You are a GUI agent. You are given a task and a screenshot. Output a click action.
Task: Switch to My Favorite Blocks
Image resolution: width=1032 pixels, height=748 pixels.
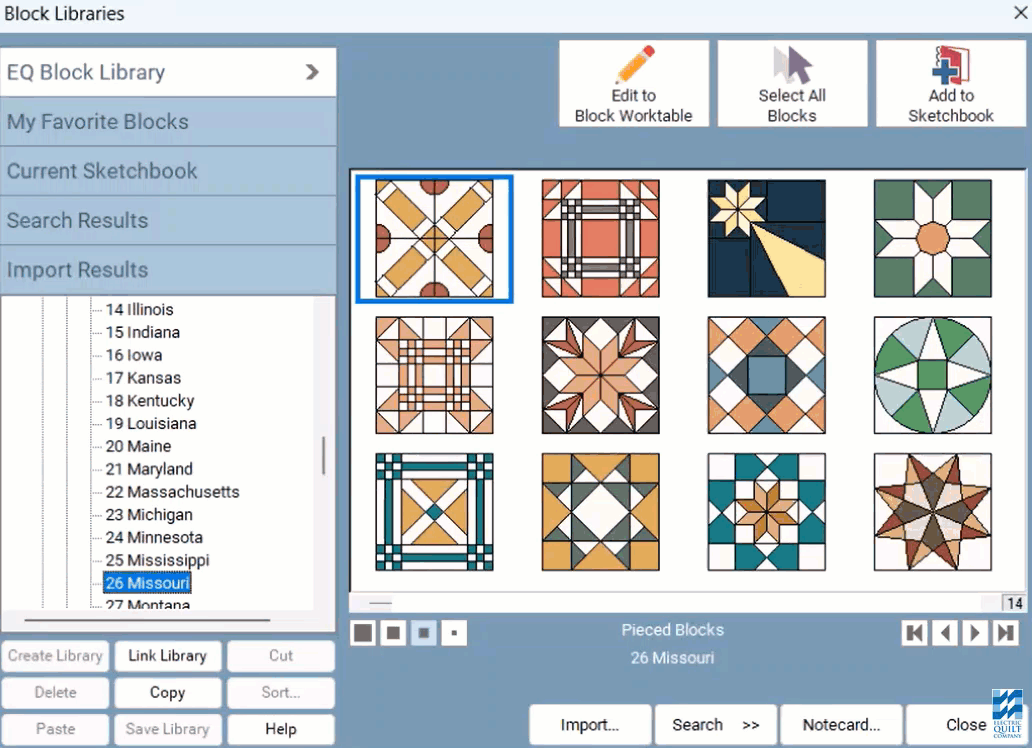pyautogui.click(x=168, y=121)
